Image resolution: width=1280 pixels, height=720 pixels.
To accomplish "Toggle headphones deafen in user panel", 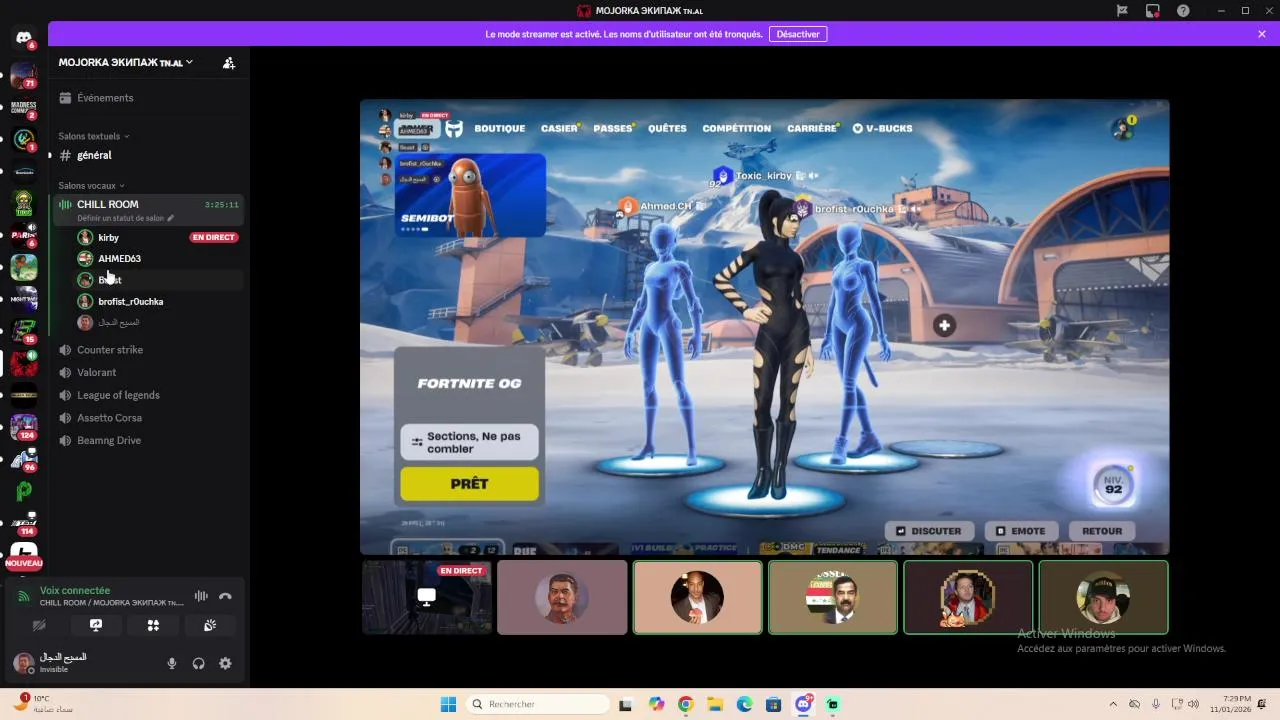I will pyautogui.click(x=199, y=663).
